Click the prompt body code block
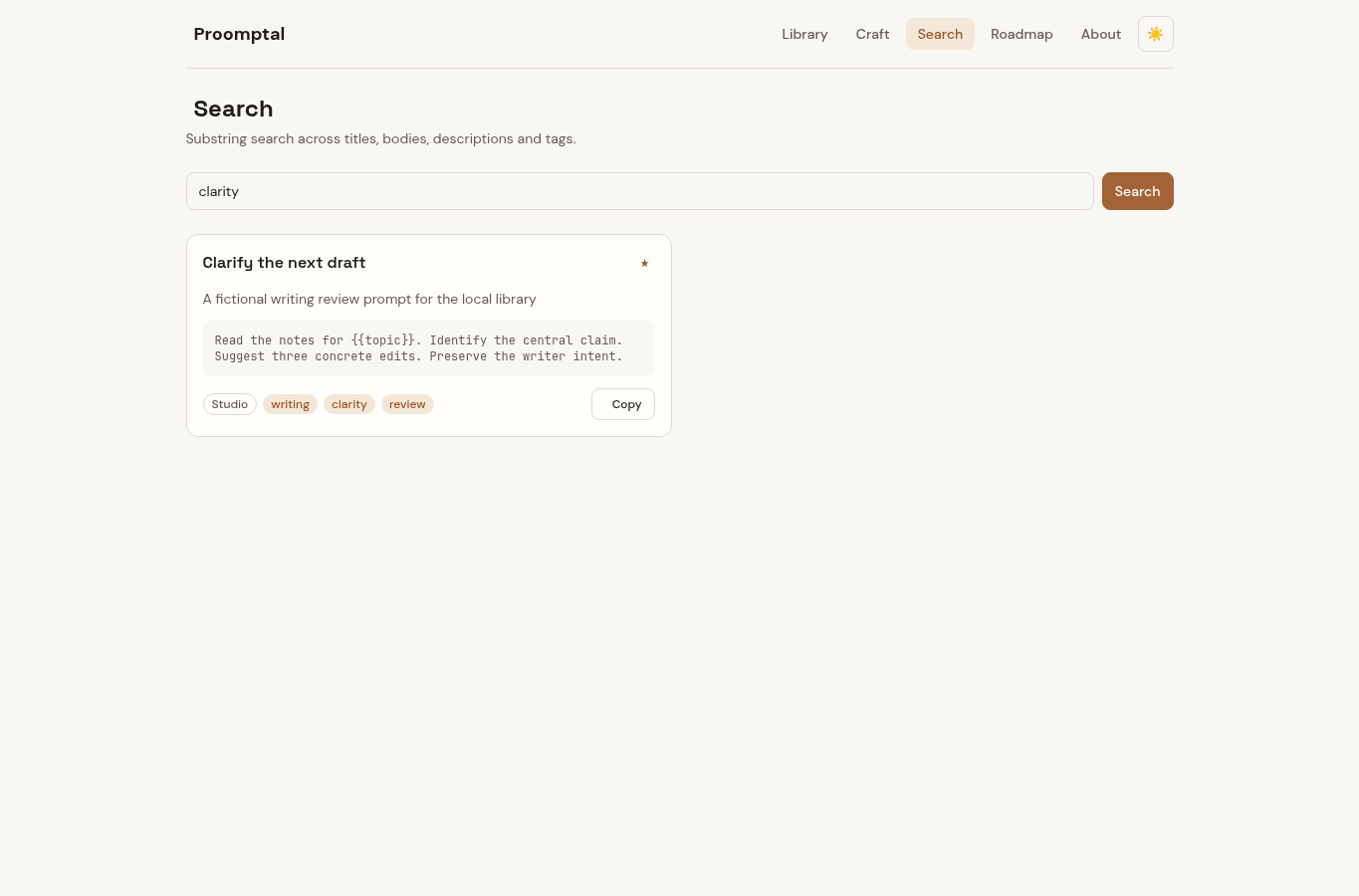The image size is (1359, 896). click(429, 348)
